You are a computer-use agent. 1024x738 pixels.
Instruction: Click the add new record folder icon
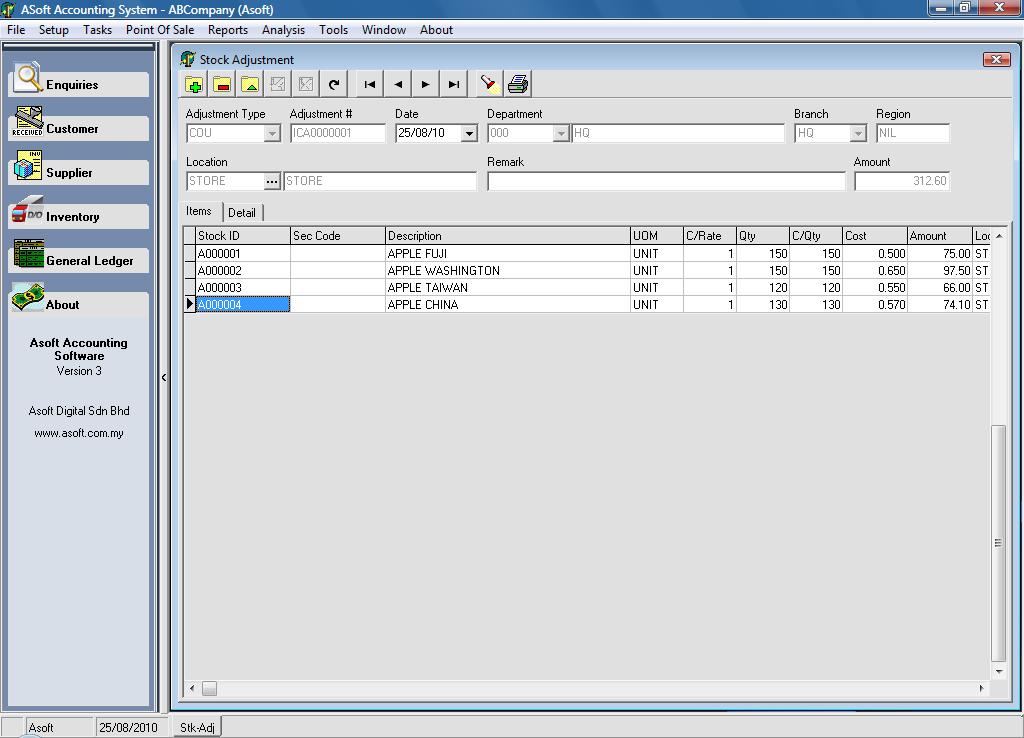194,84
